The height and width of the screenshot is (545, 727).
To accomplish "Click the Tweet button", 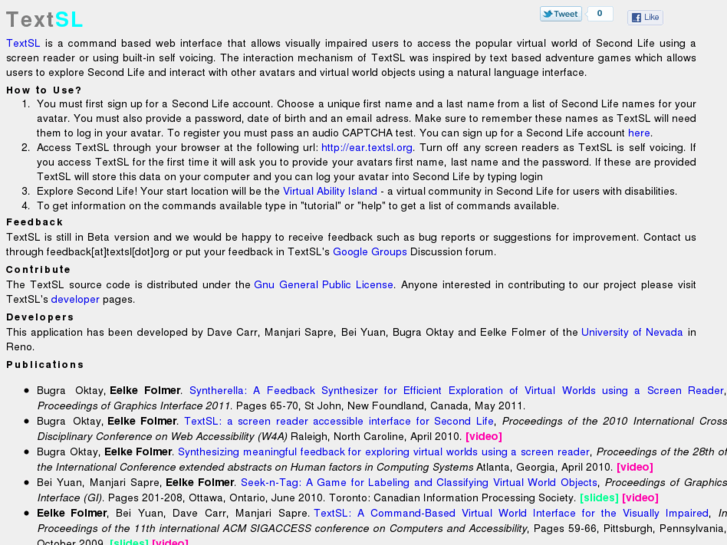I will coord(561,14).
